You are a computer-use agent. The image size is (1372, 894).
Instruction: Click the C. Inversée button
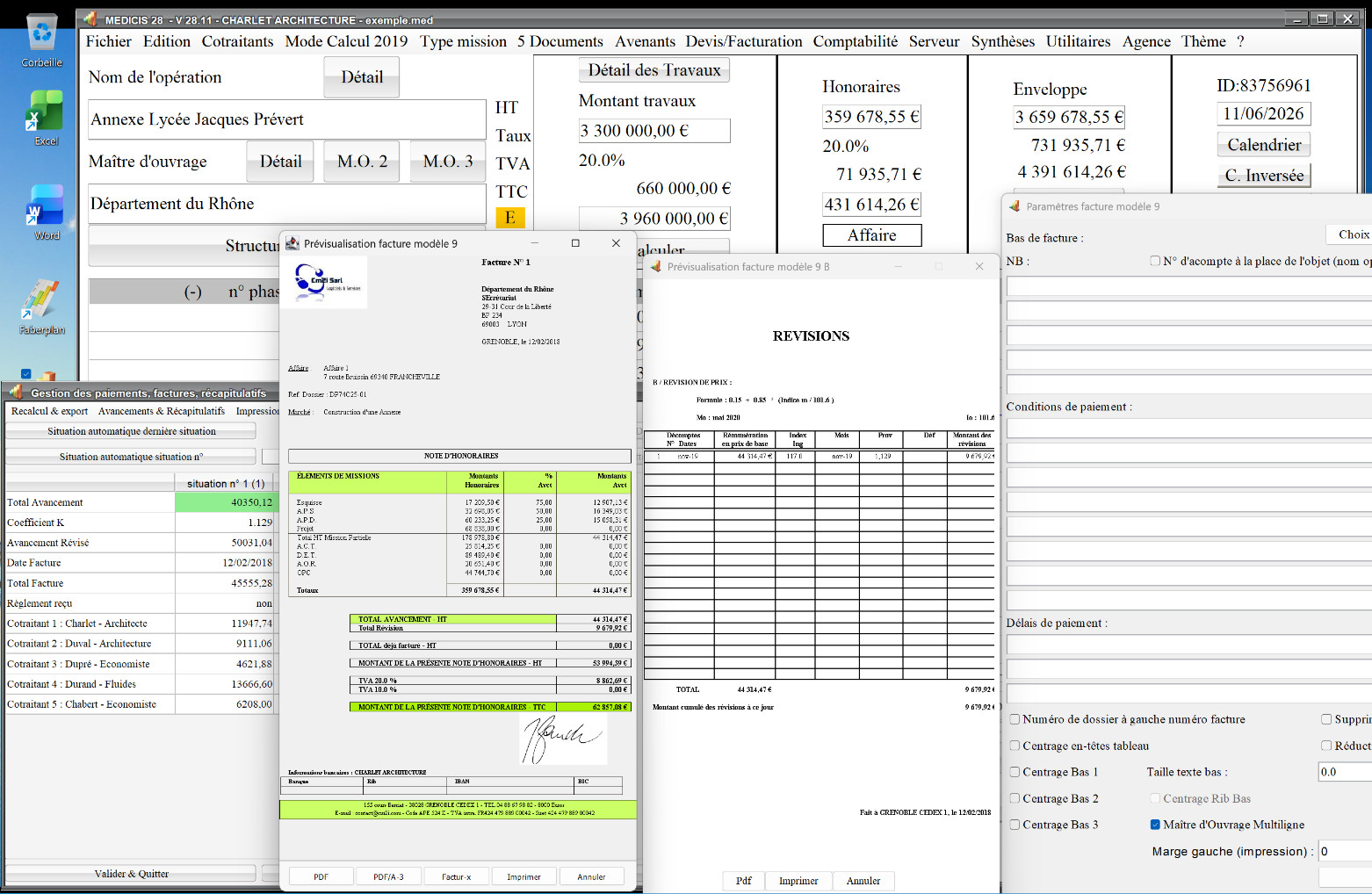[1264, 175]
